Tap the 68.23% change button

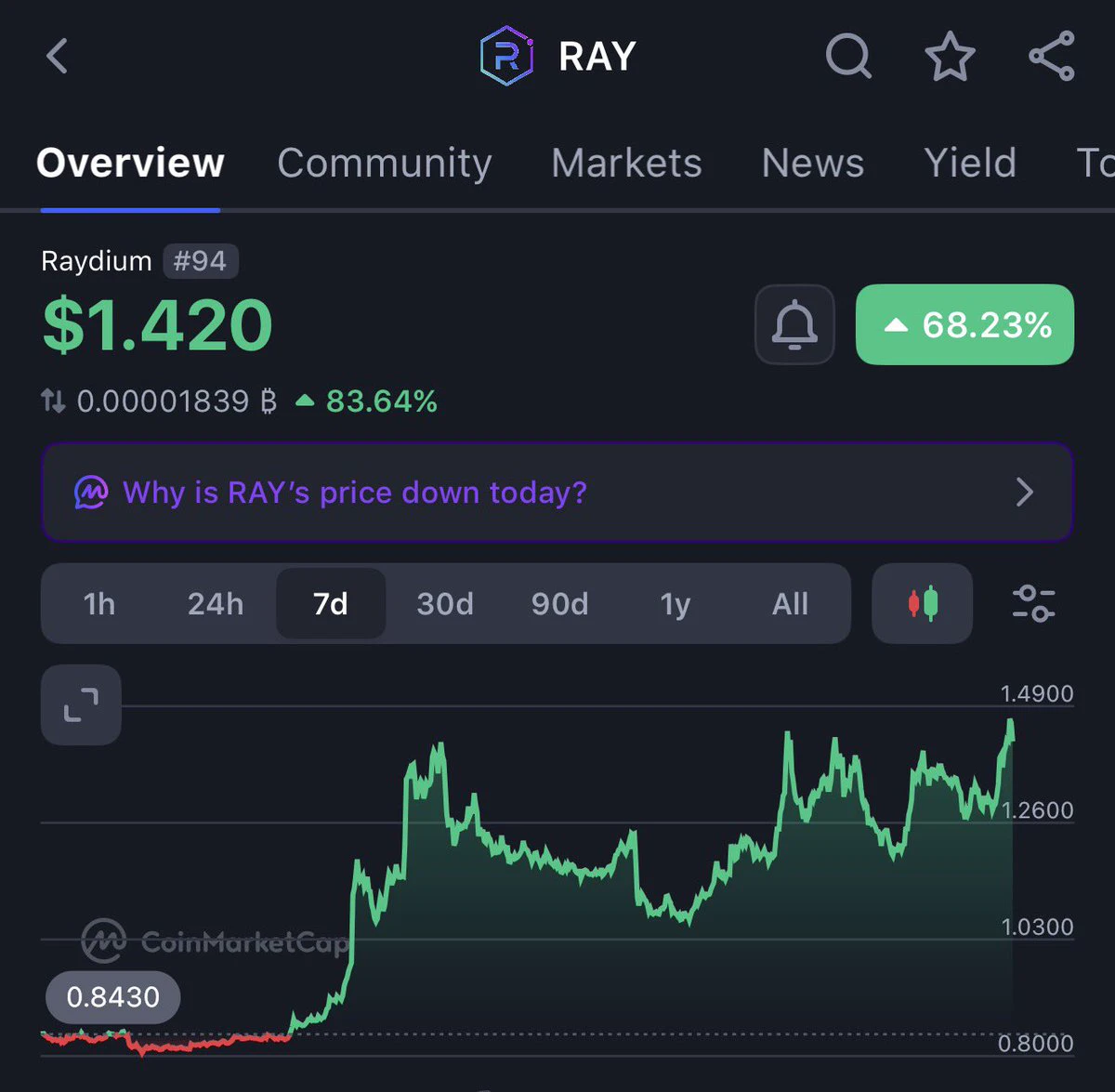coord(964,324)
